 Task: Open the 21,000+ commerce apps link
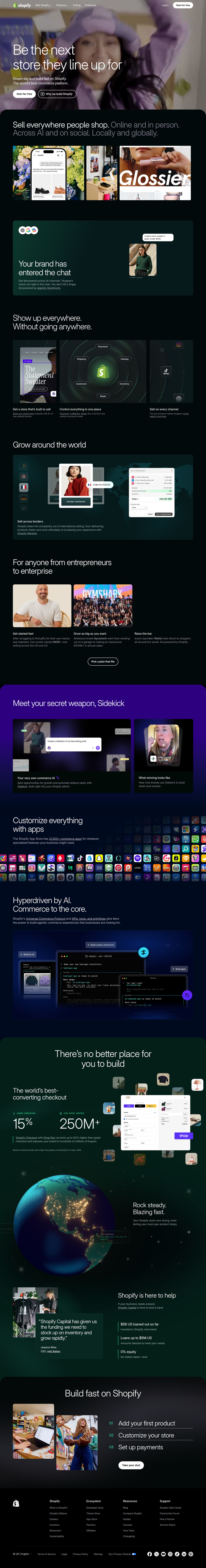click(x=65, y=838)
